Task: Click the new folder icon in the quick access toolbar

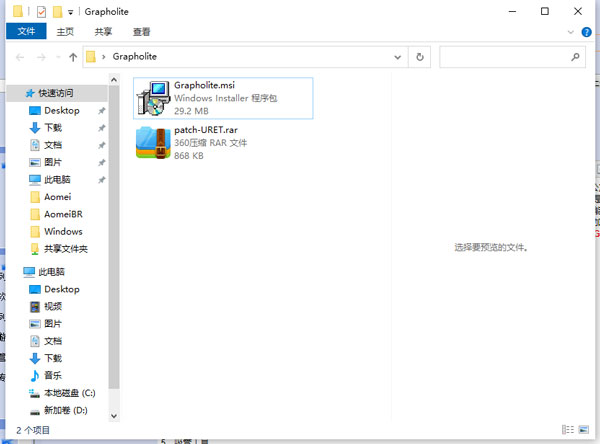Action: click(57, 12)
